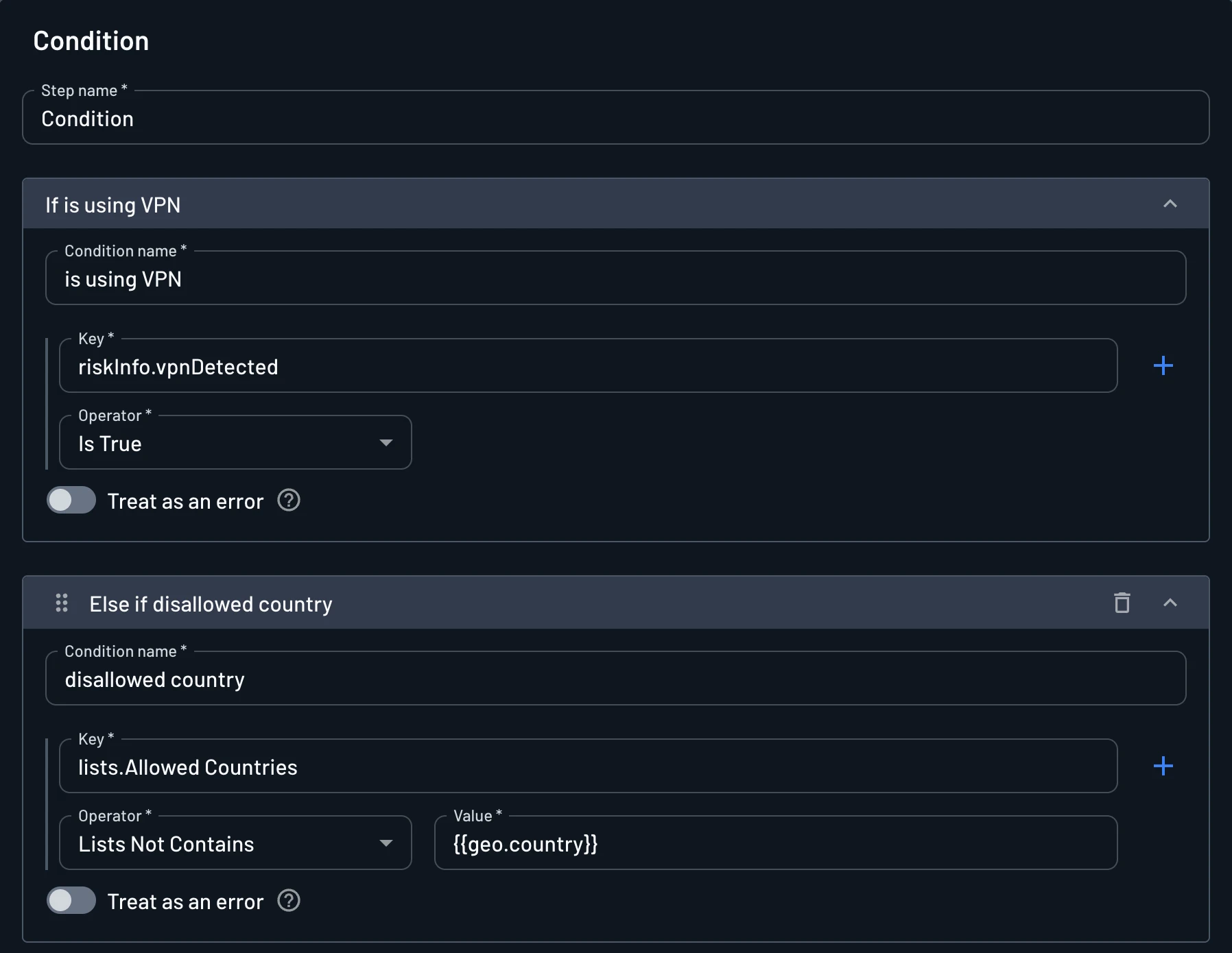
Task: Grab the drag handle of Else if disallowed country
Action: point(62,603)
